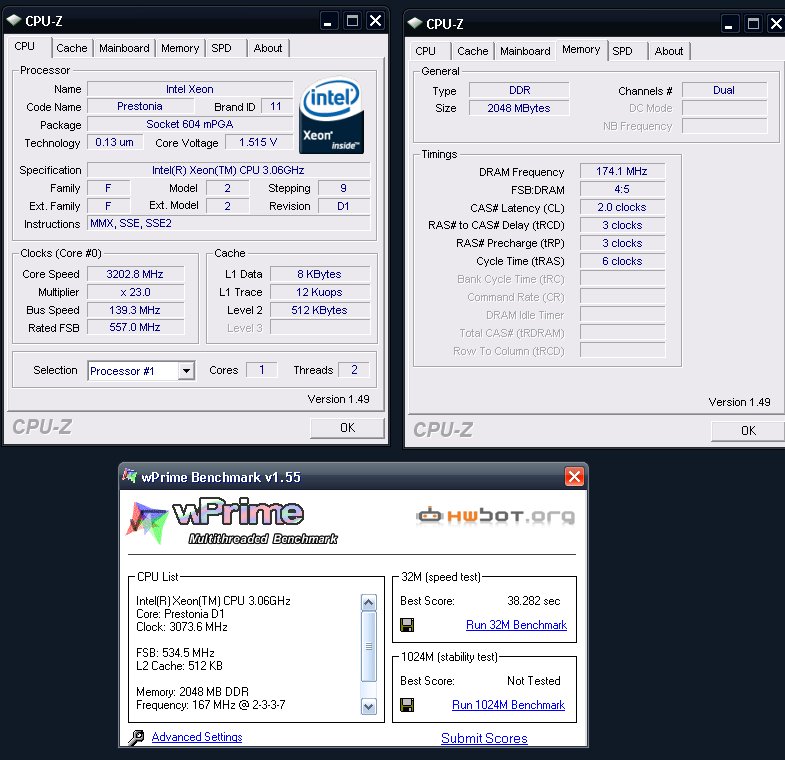Click the CPU-Z icon in left window title bar
This screenshot has height=760, width=785.
click(x=14, y=21)
